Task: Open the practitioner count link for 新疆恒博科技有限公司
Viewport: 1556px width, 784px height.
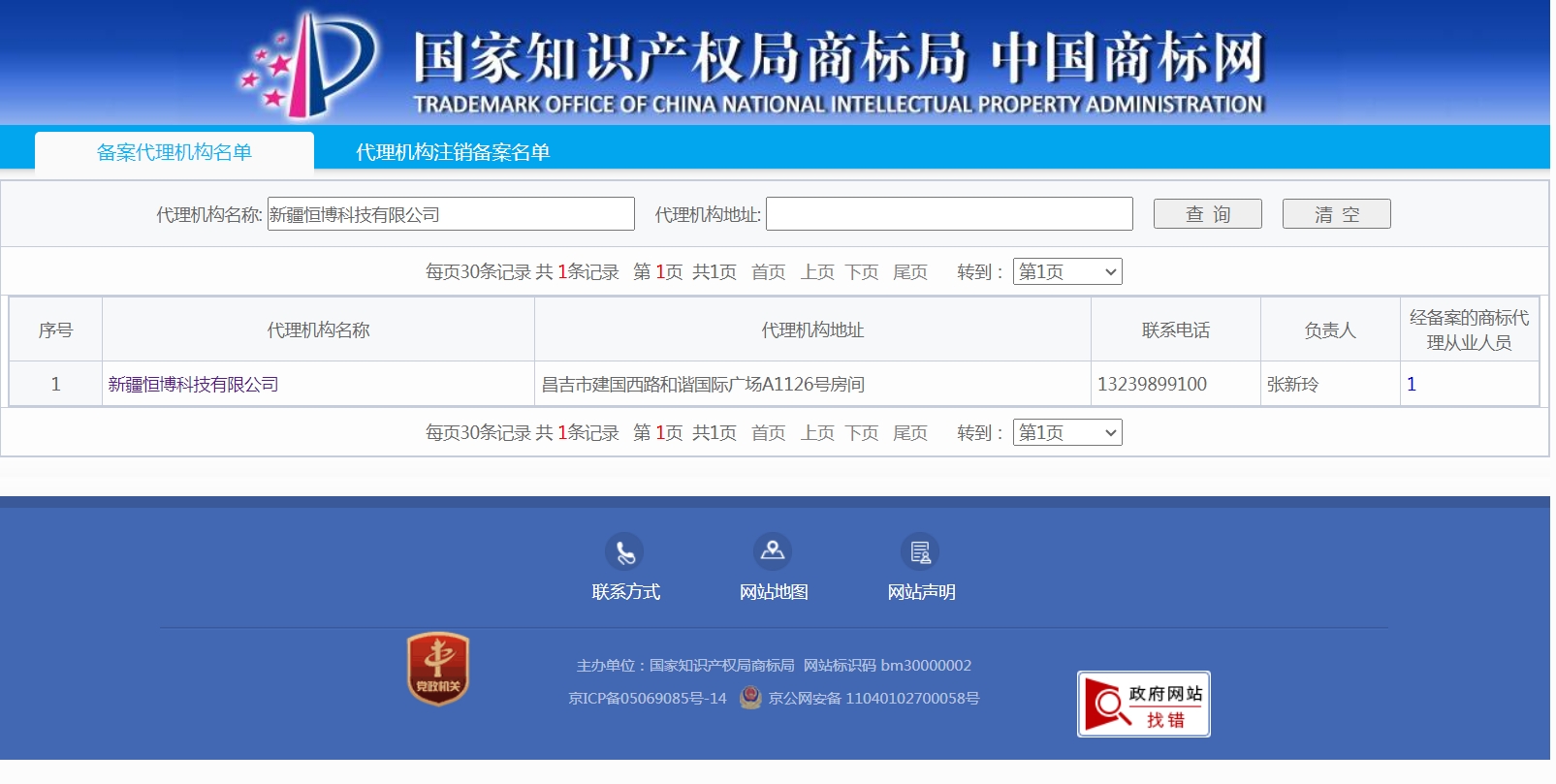Action: [x=1412, y=385]
